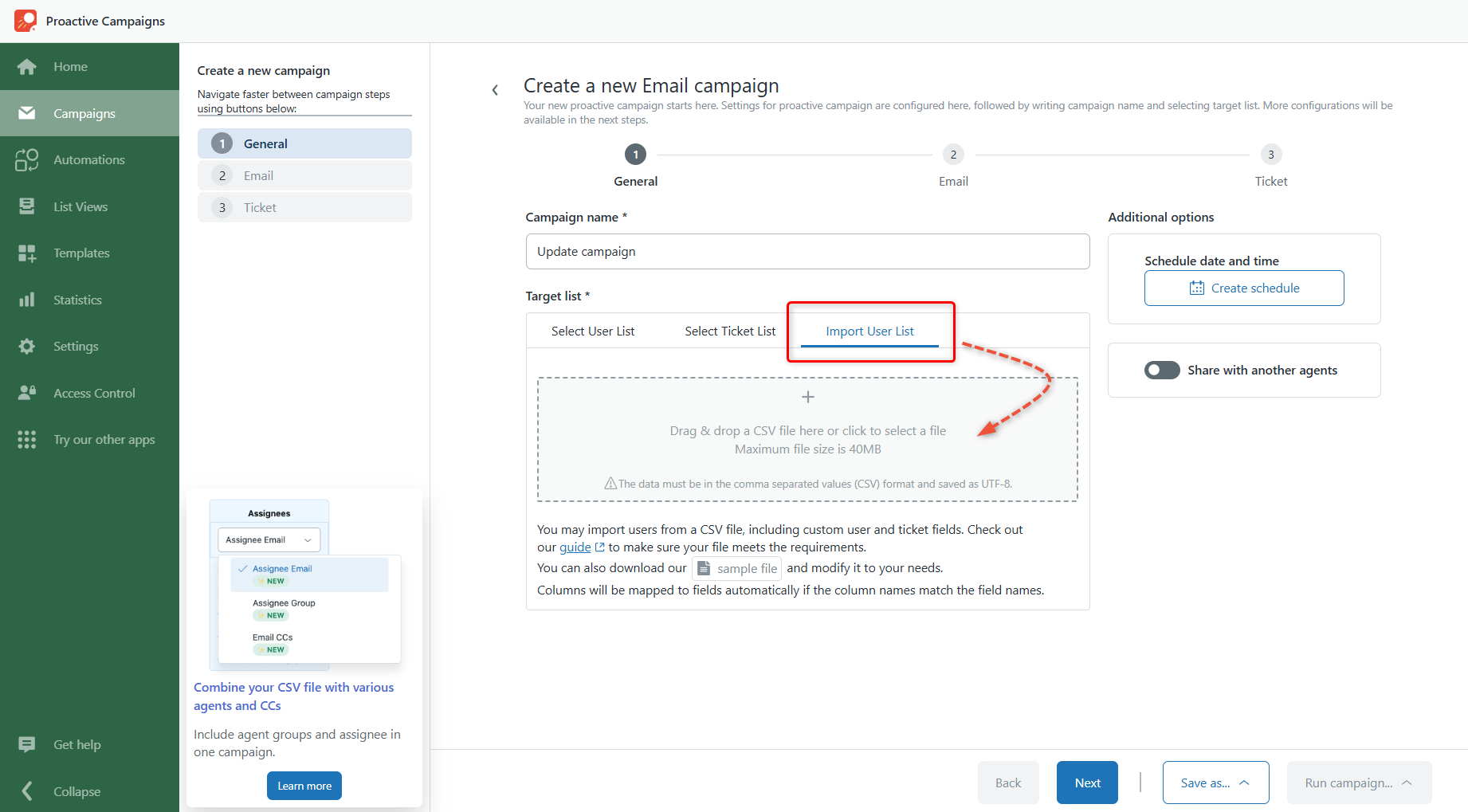Go to General step in left navigator
The height and width of the screenshot is (812, 1468).
click(x=304, y=144)
